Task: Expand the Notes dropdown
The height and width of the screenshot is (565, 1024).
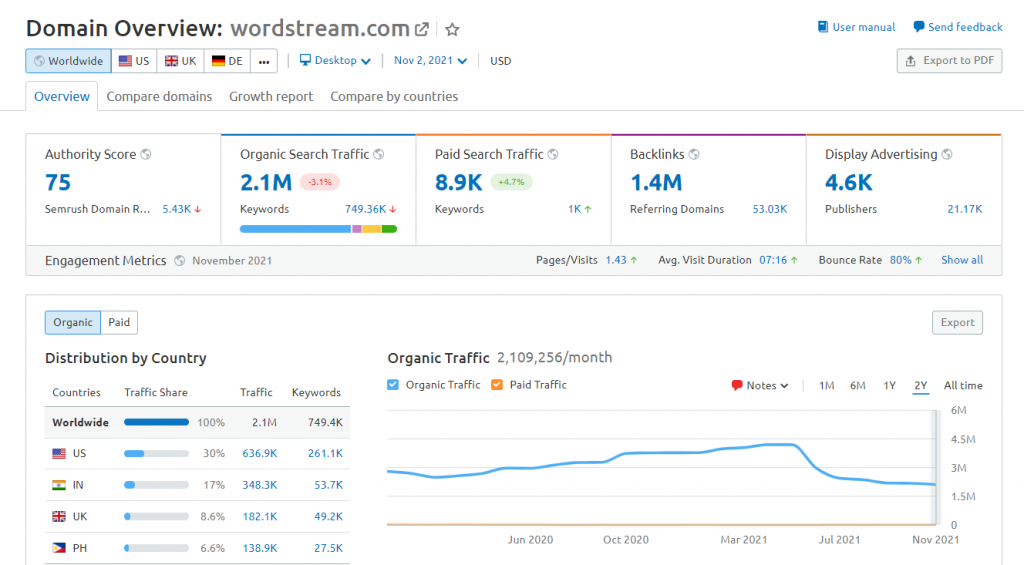Action: 760,385
